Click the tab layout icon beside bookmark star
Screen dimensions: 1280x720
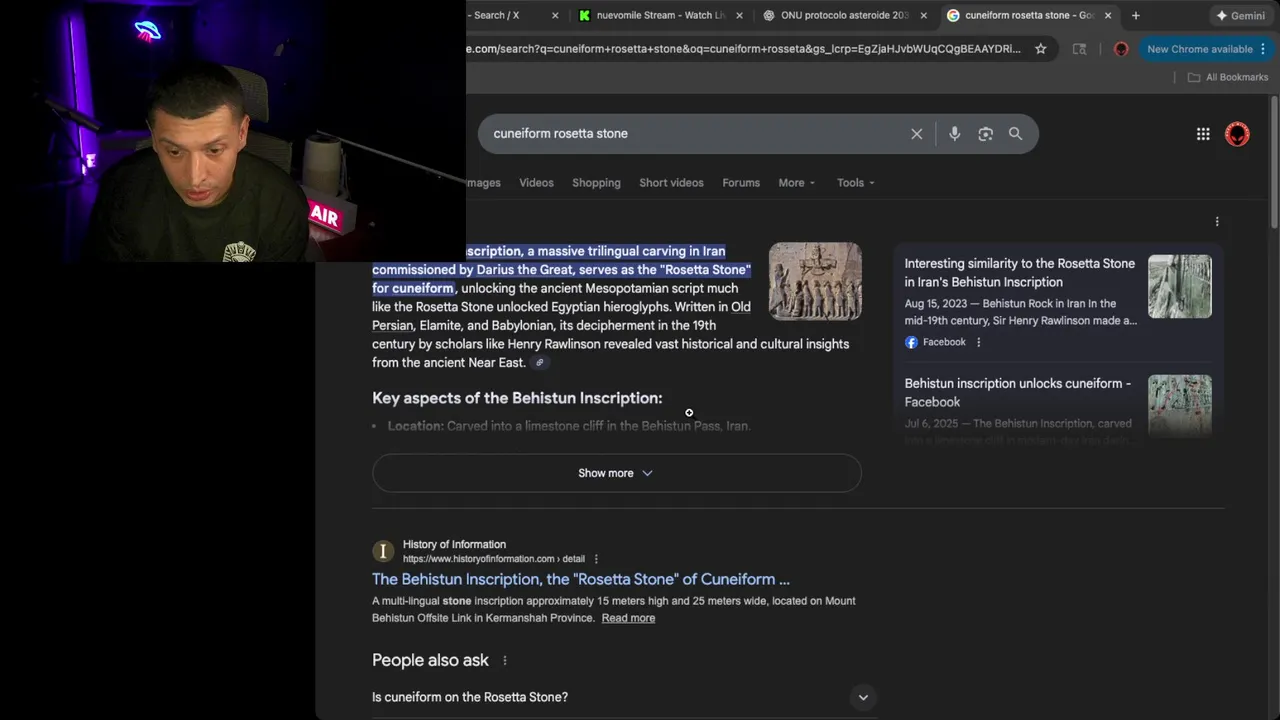1079,49
